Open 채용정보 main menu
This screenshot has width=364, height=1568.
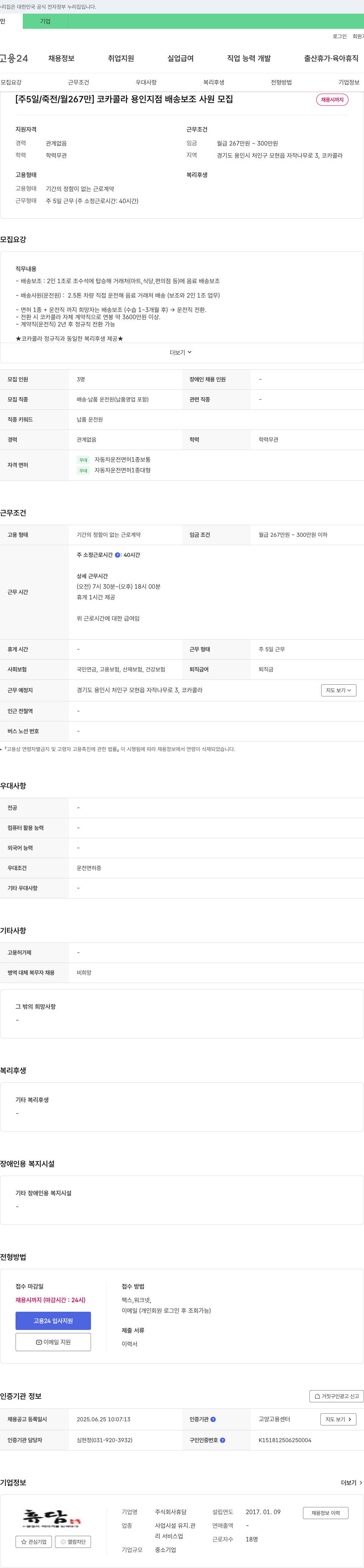(61, 58)
